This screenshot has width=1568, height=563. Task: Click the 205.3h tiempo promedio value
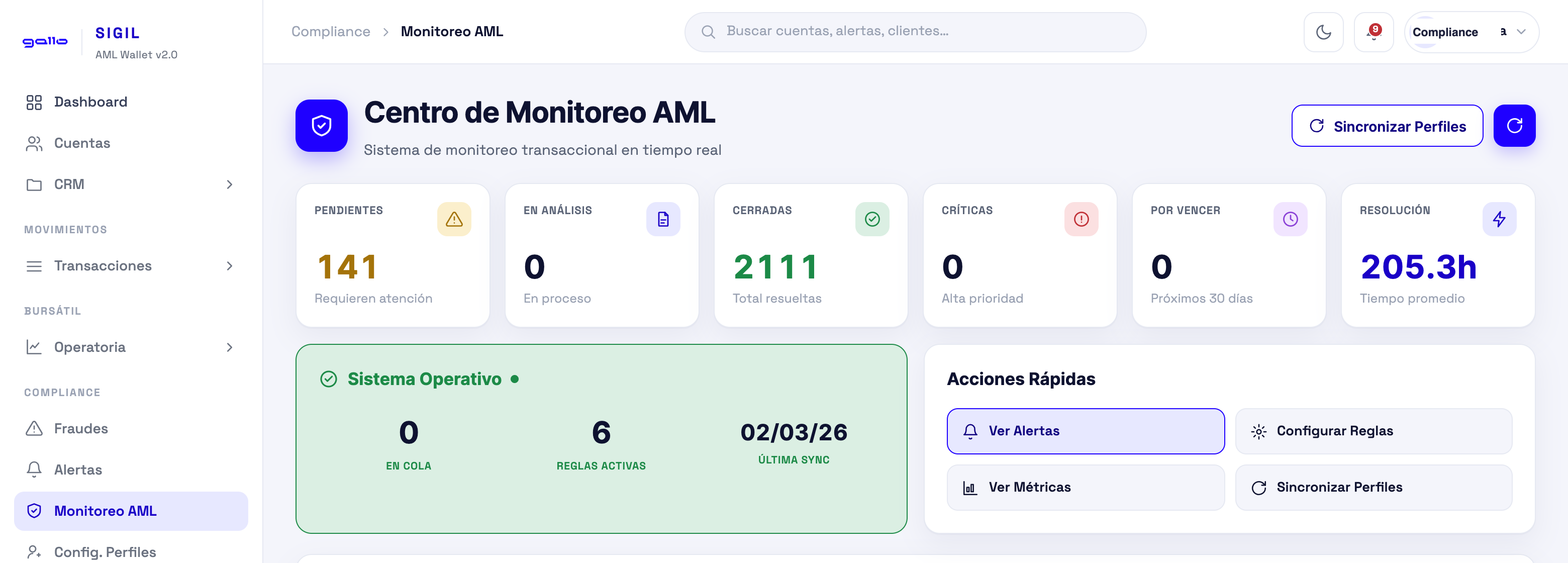point(1418,267)
